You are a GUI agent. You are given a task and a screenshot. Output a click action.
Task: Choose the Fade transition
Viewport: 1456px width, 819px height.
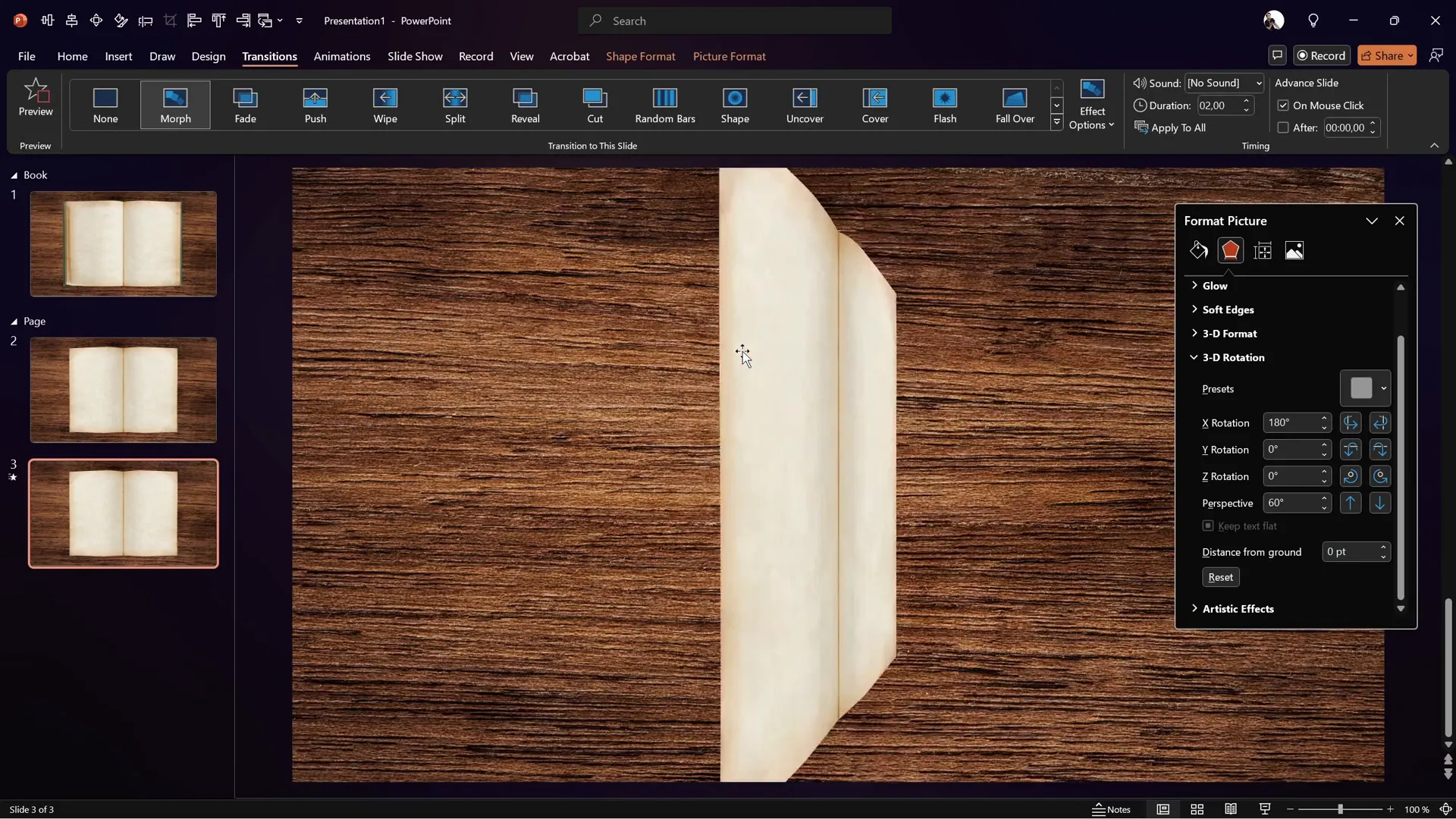tap(245, 105)
